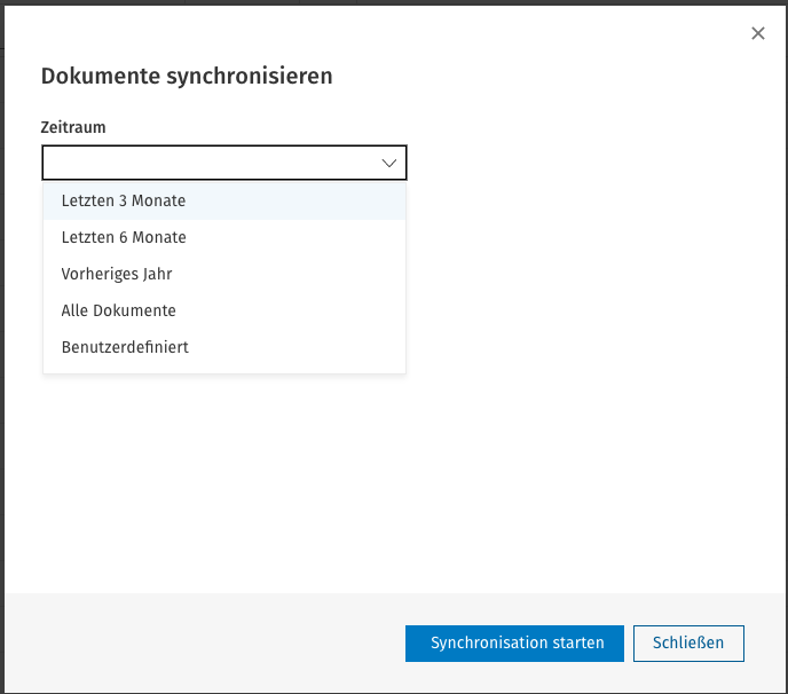788x694 pixels.
Task: Collapse the Zeitraum dropdown via chevron arrow
Action: tap(389, 163)
